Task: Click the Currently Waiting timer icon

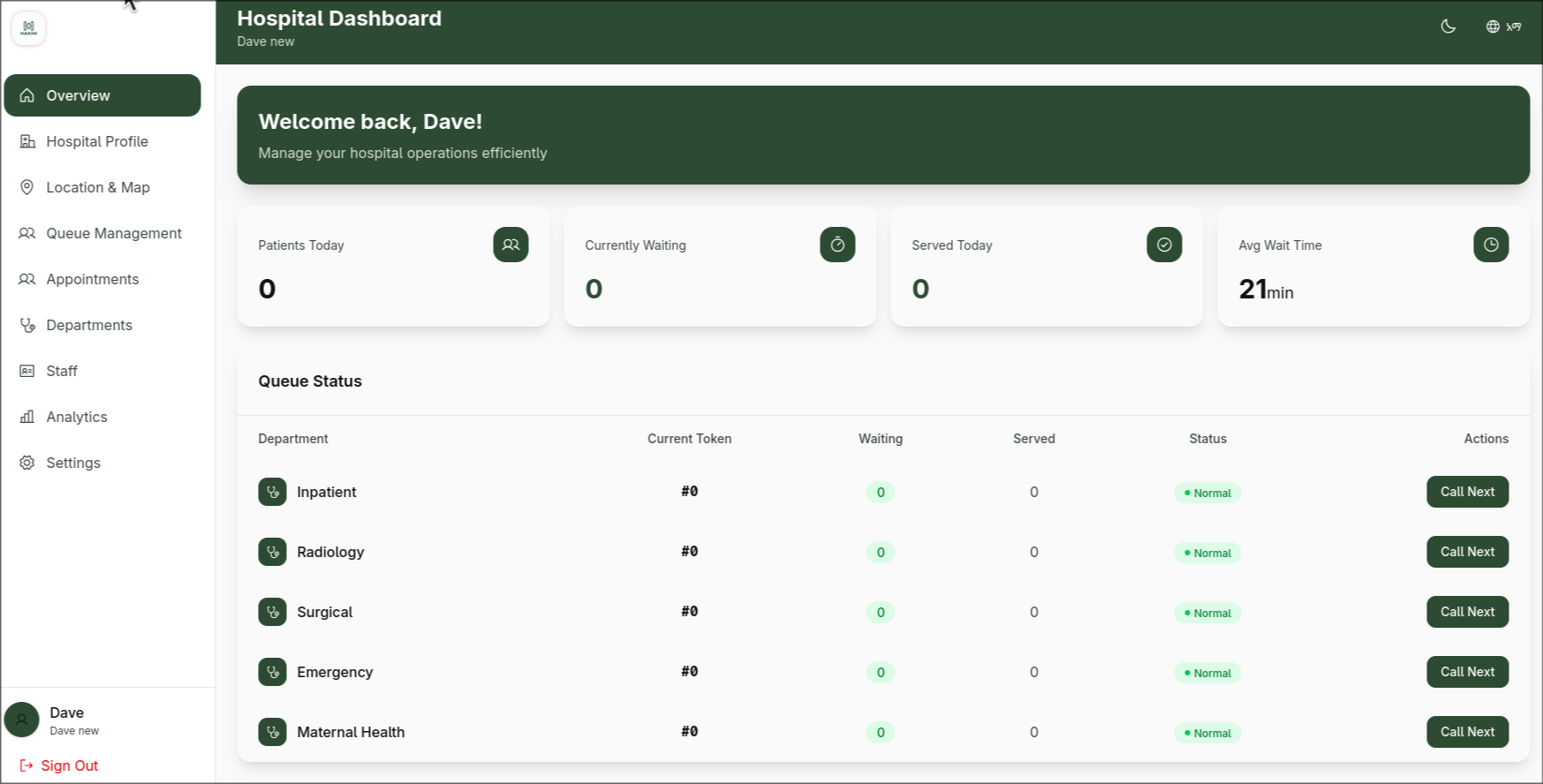Action: pyautogui.click(x=837, y=245)
